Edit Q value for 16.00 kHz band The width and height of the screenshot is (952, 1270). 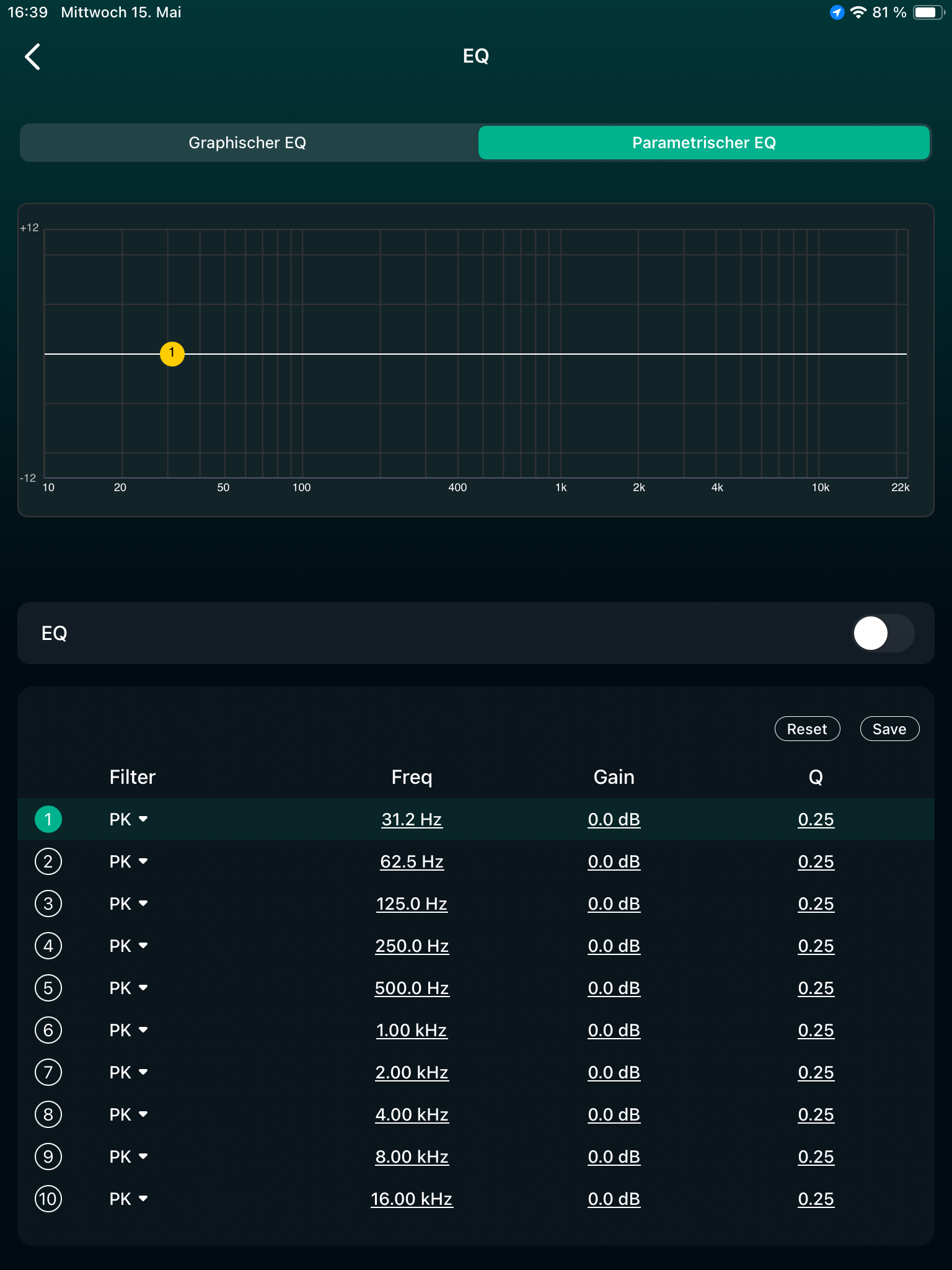tap(816, 1199)
